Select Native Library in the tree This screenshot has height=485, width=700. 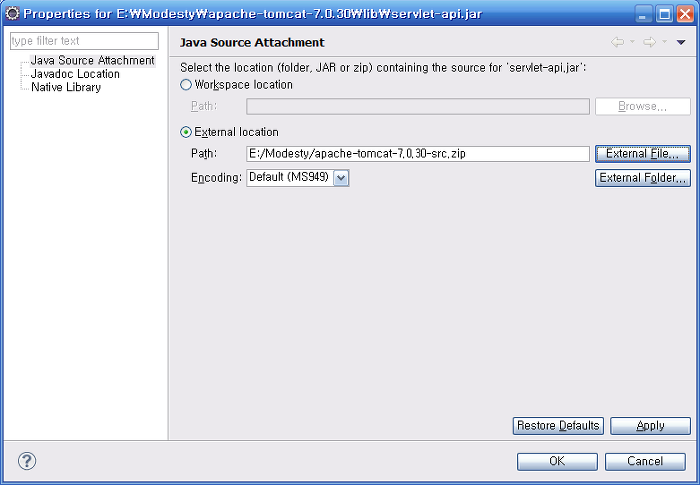point(66,87)
